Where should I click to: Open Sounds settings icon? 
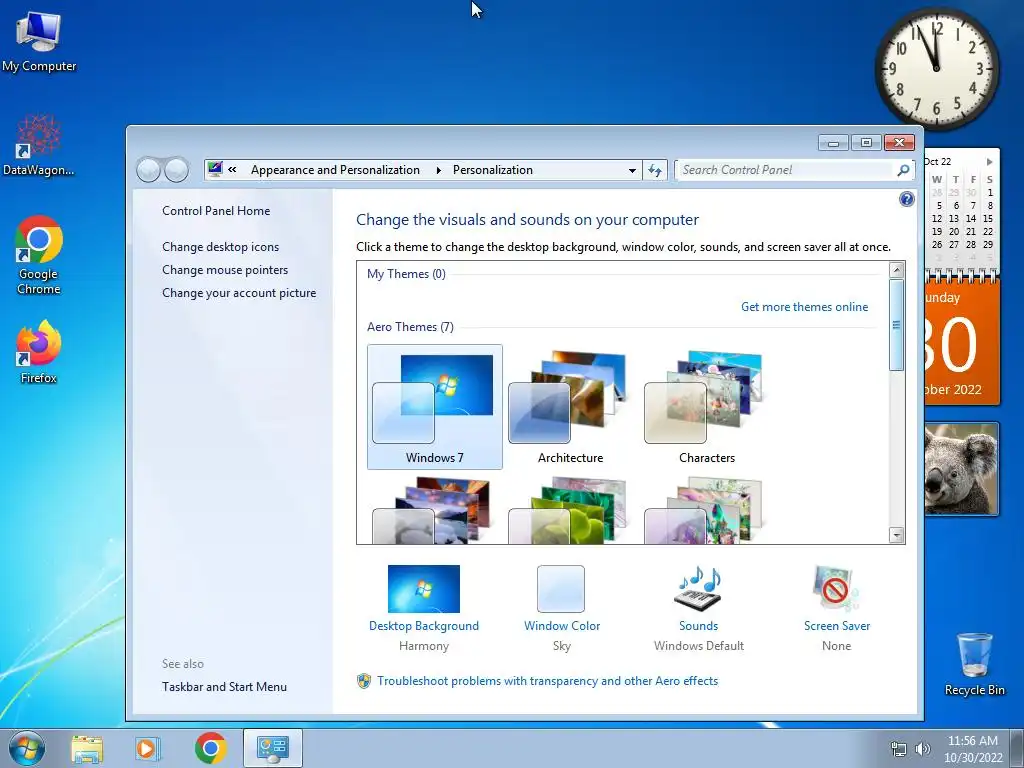698,588
